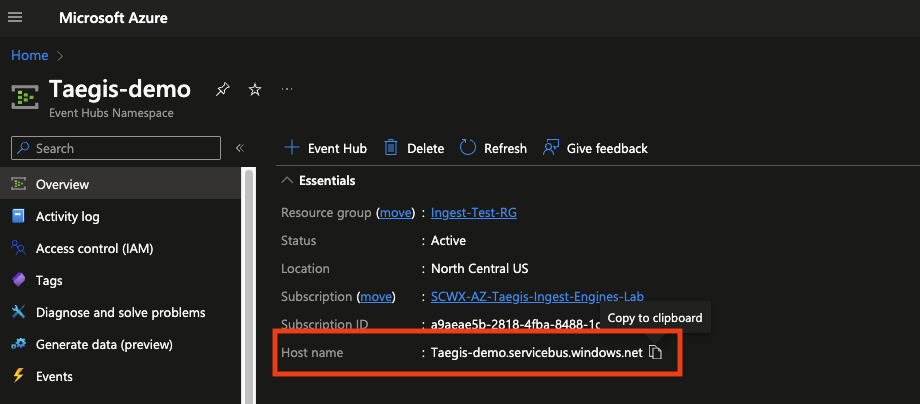Collapse the sidebar with the double chevron
The width and height of the screenshot is (920, 404).
click(x=239, y=148)
